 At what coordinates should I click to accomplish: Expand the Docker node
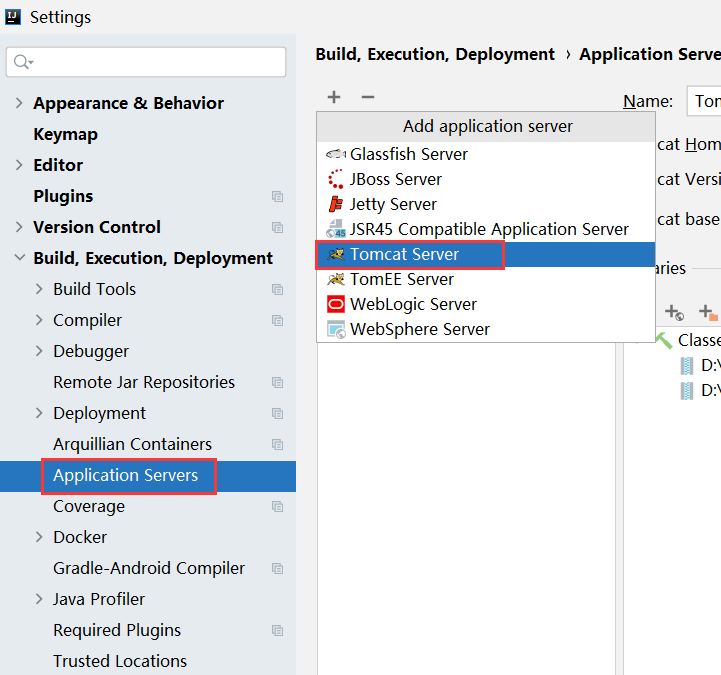click(x=39, y=537)
